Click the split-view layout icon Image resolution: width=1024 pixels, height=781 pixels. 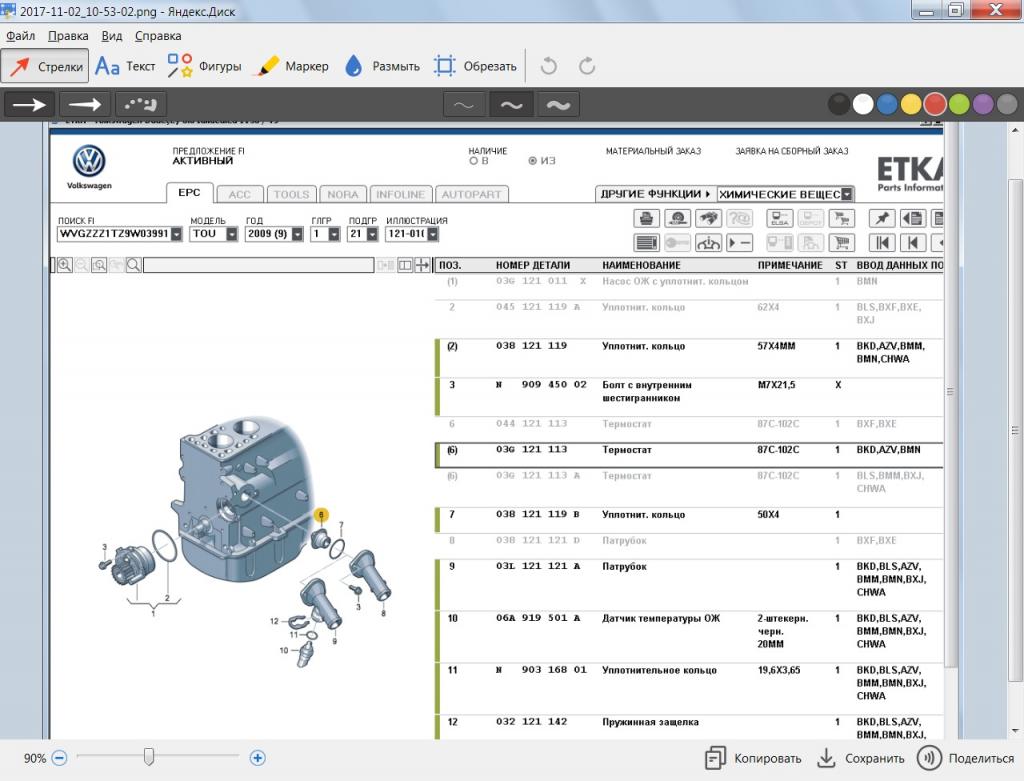(x=405, y=265)
